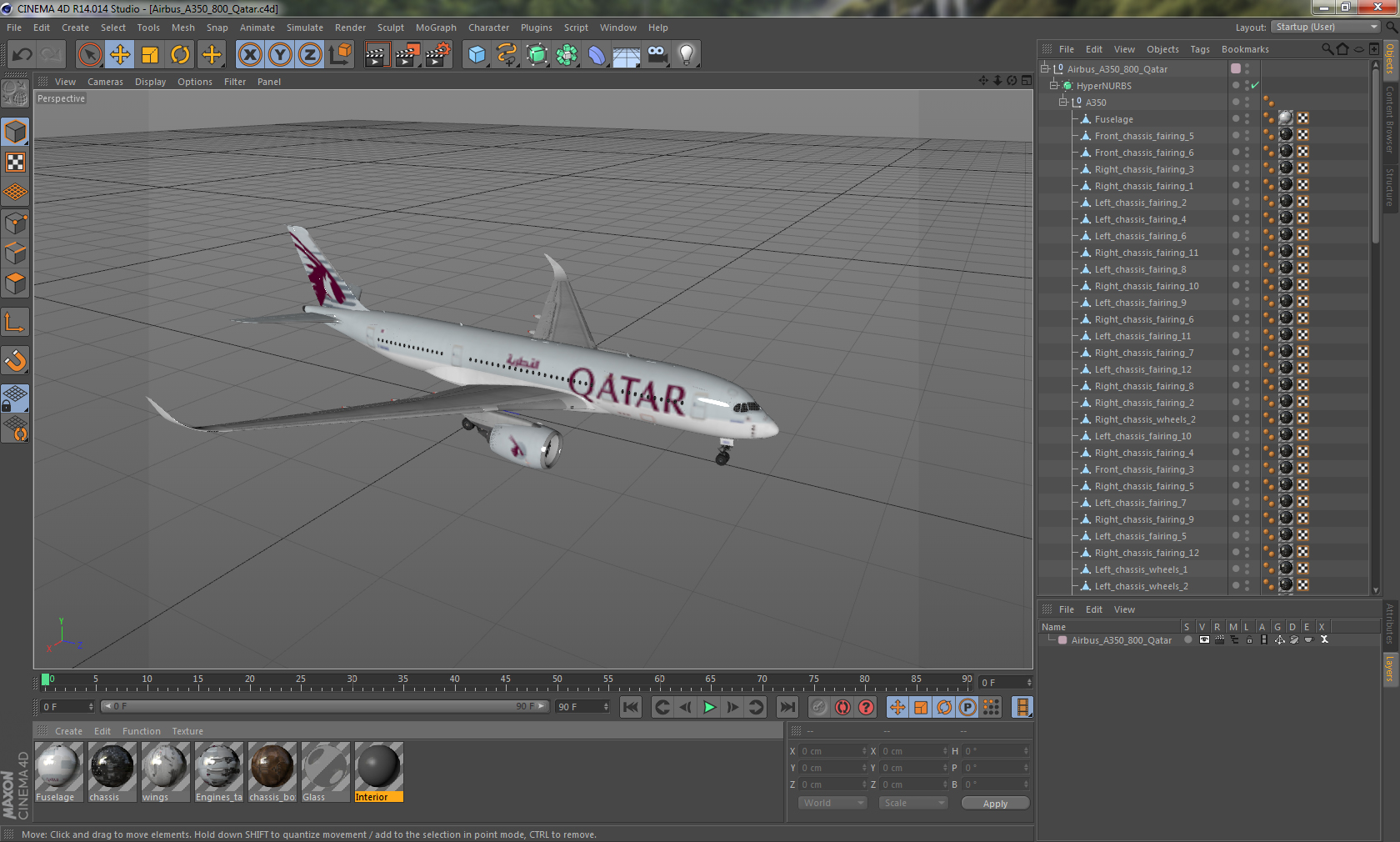Select the chassis material thumbnail
The width and height of the screenshot is (1400, 842).
(112, 771)
